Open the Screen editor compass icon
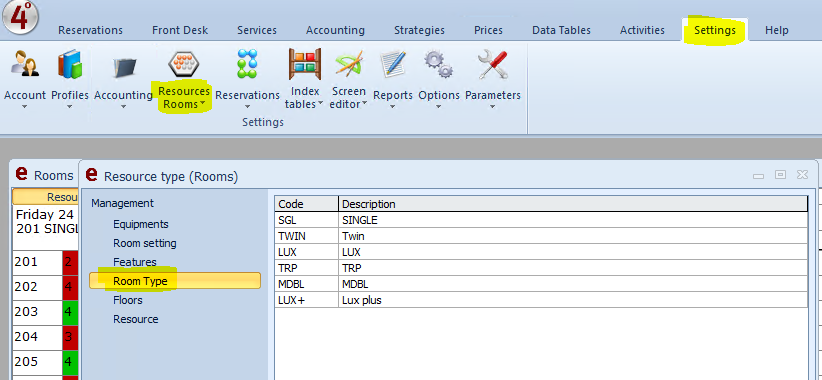The width and height of the screenshot is (822, 380). [349, 64]
